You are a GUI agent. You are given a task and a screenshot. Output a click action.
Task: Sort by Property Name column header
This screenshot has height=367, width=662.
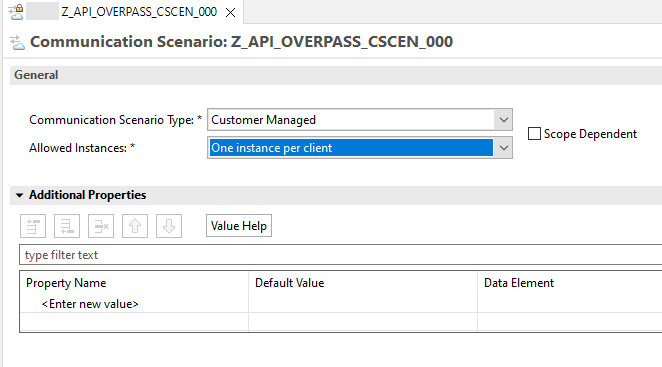(134, 283)
